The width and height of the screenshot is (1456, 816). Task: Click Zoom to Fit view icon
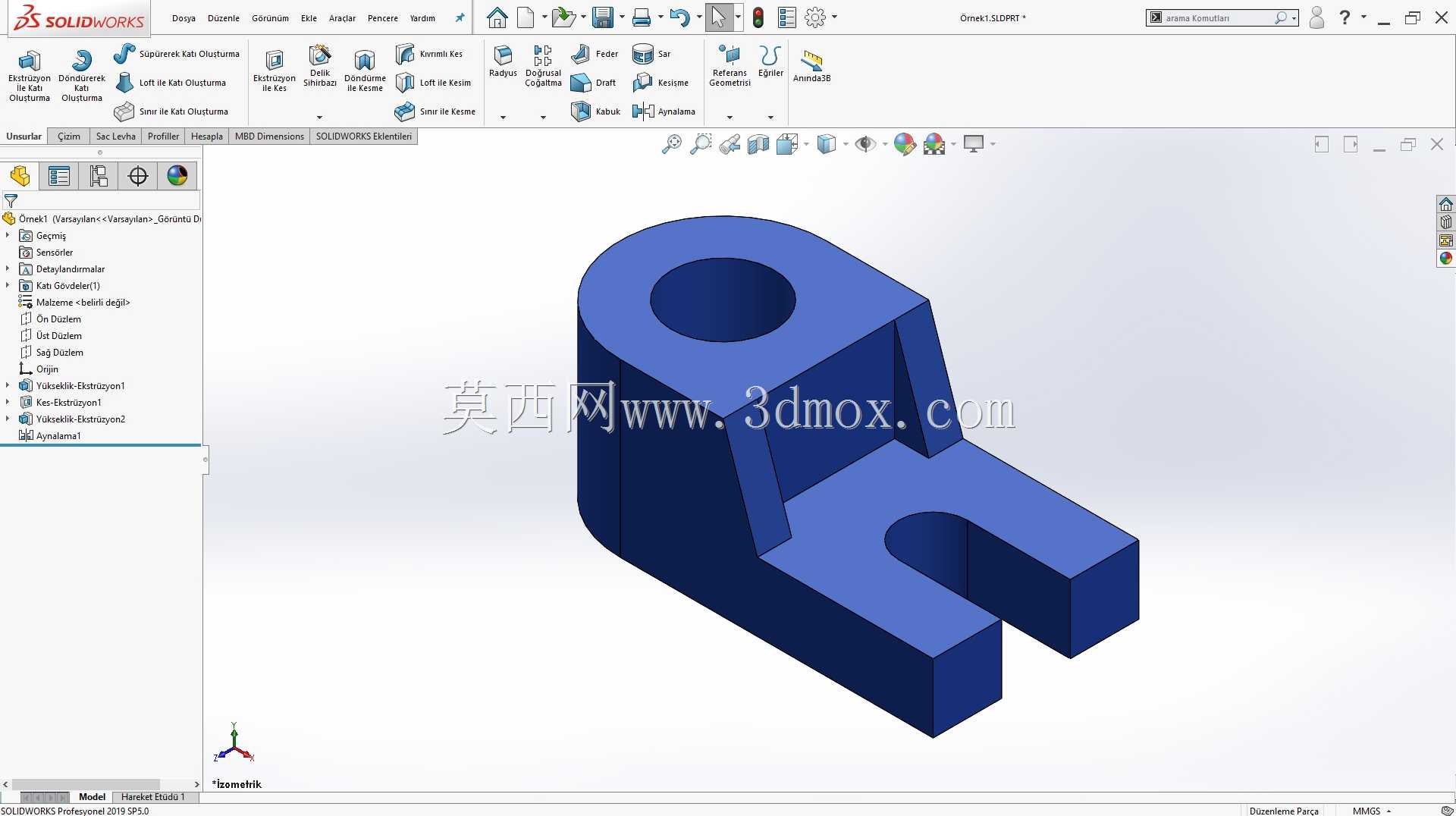click(x=672, y=144)
